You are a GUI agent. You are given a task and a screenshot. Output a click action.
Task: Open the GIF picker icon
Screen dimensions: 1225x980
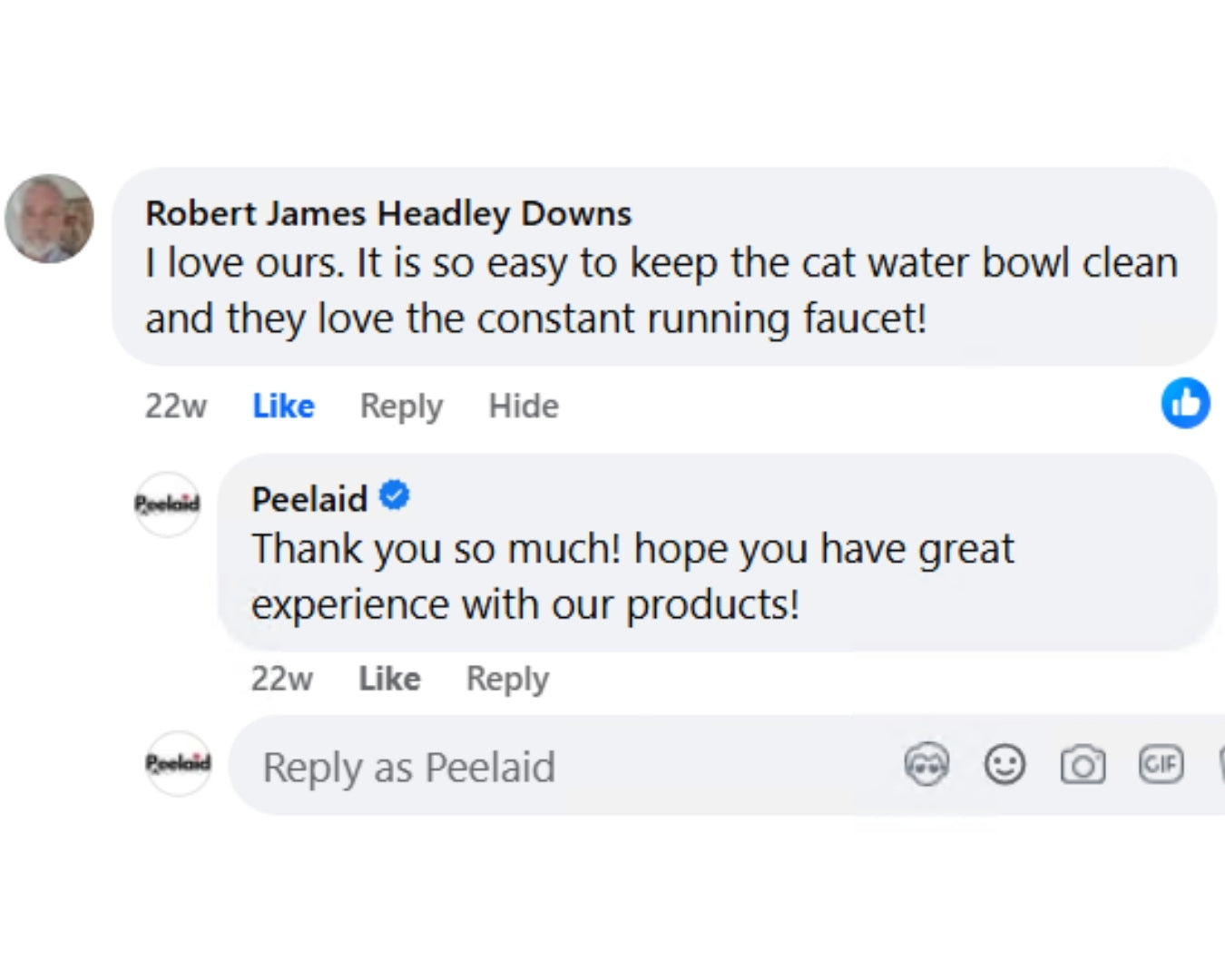pyautogui.click(x=1161, y=764)
